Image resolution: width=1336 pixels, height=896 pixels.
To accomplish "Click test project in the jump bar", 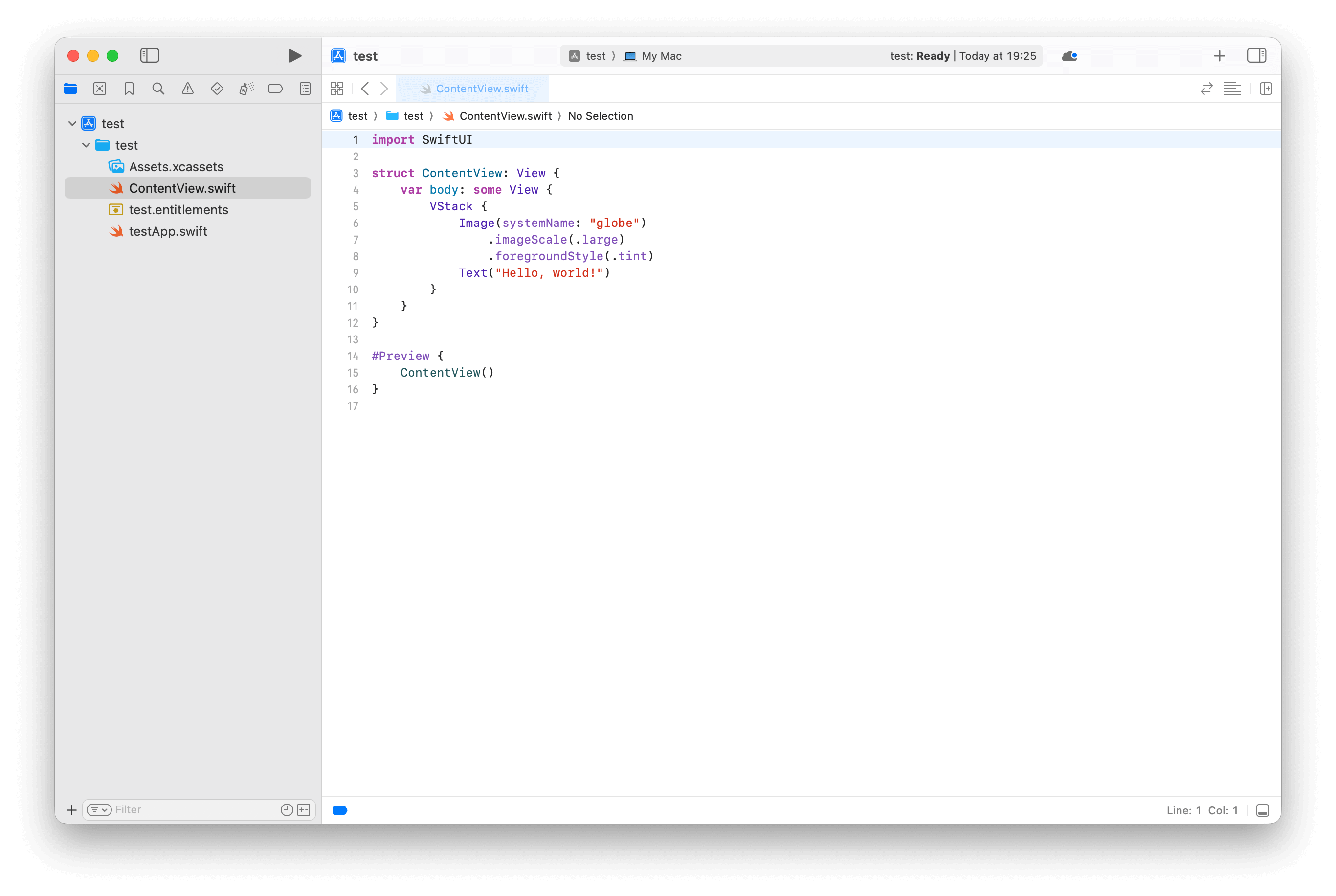I will point(349,116).
